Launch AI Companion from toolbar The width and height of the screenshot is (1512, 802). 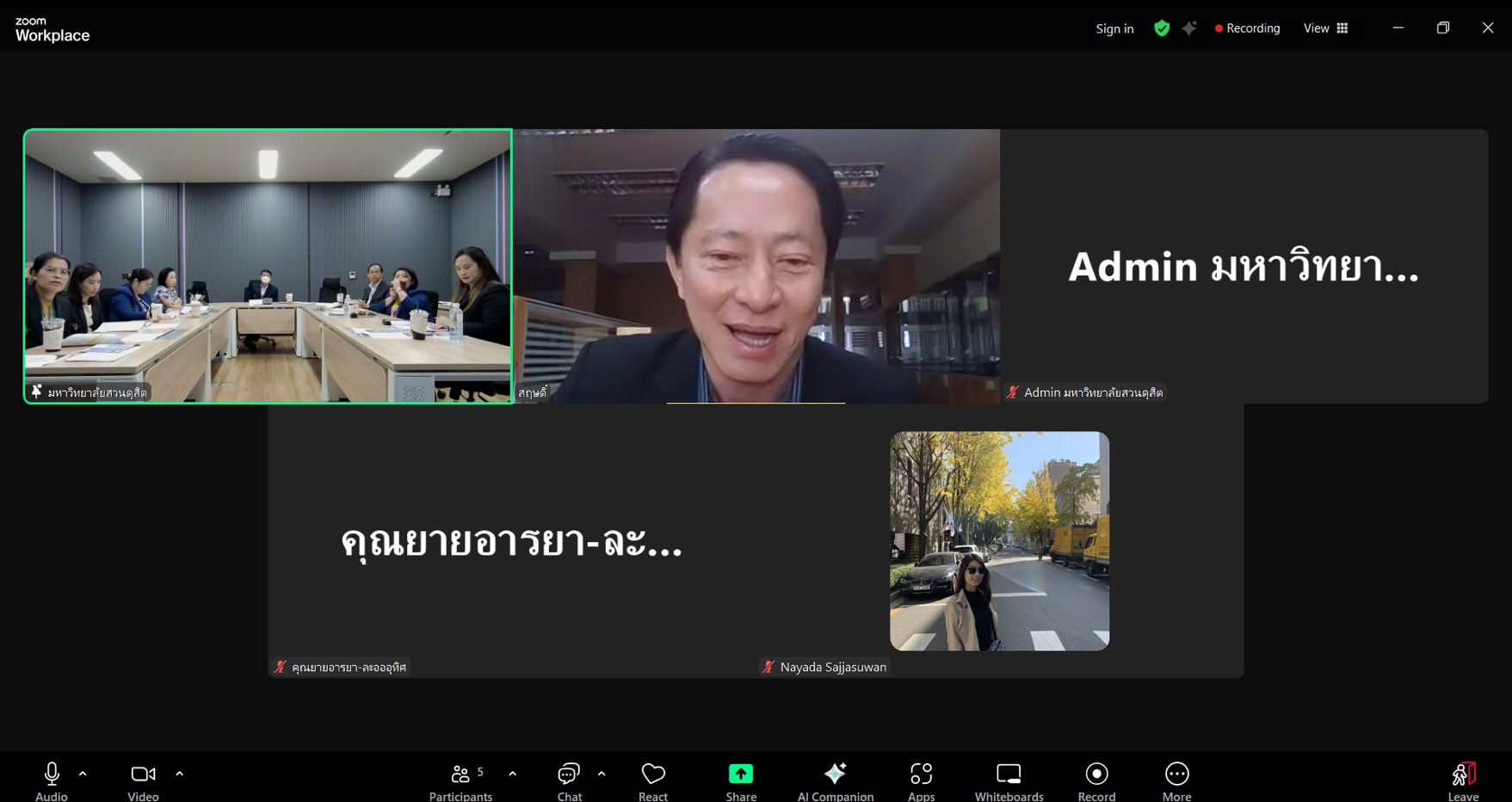pos(835,774)
